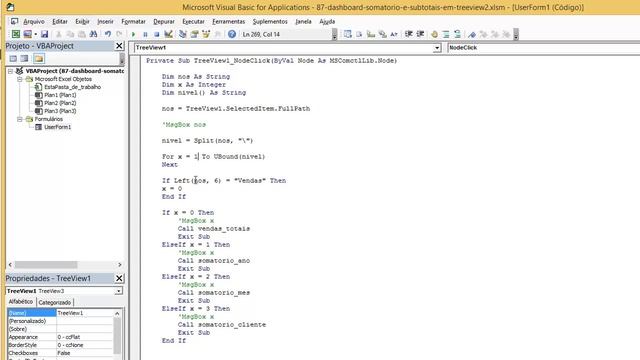640x360 pixels.
Task: Open the Ajuda menu
Action: (x=327, y=21)
